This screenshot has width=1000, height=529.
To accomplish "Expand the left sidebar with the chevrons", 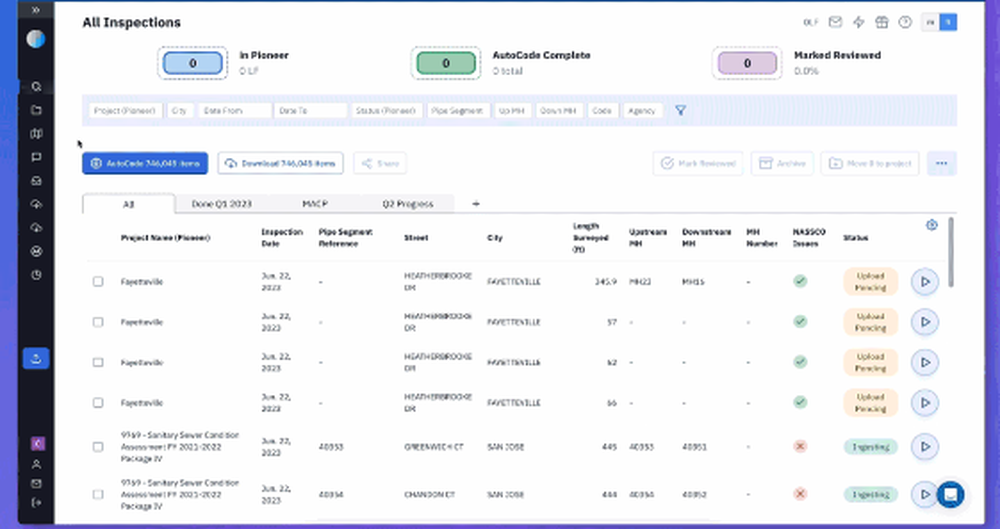I will [x=36, y=10].
